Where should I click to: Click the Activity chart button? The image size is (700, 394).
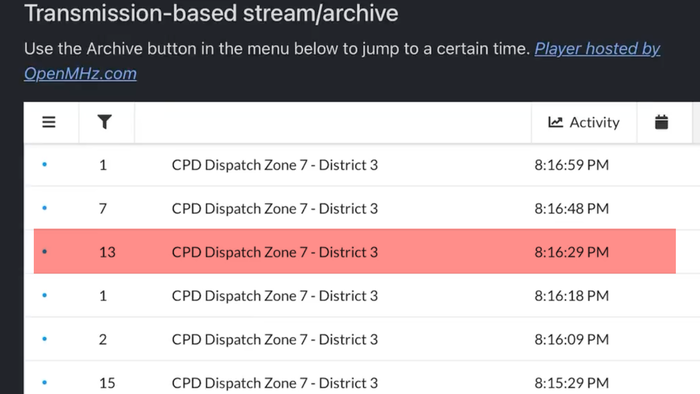(x=584, y=122)
